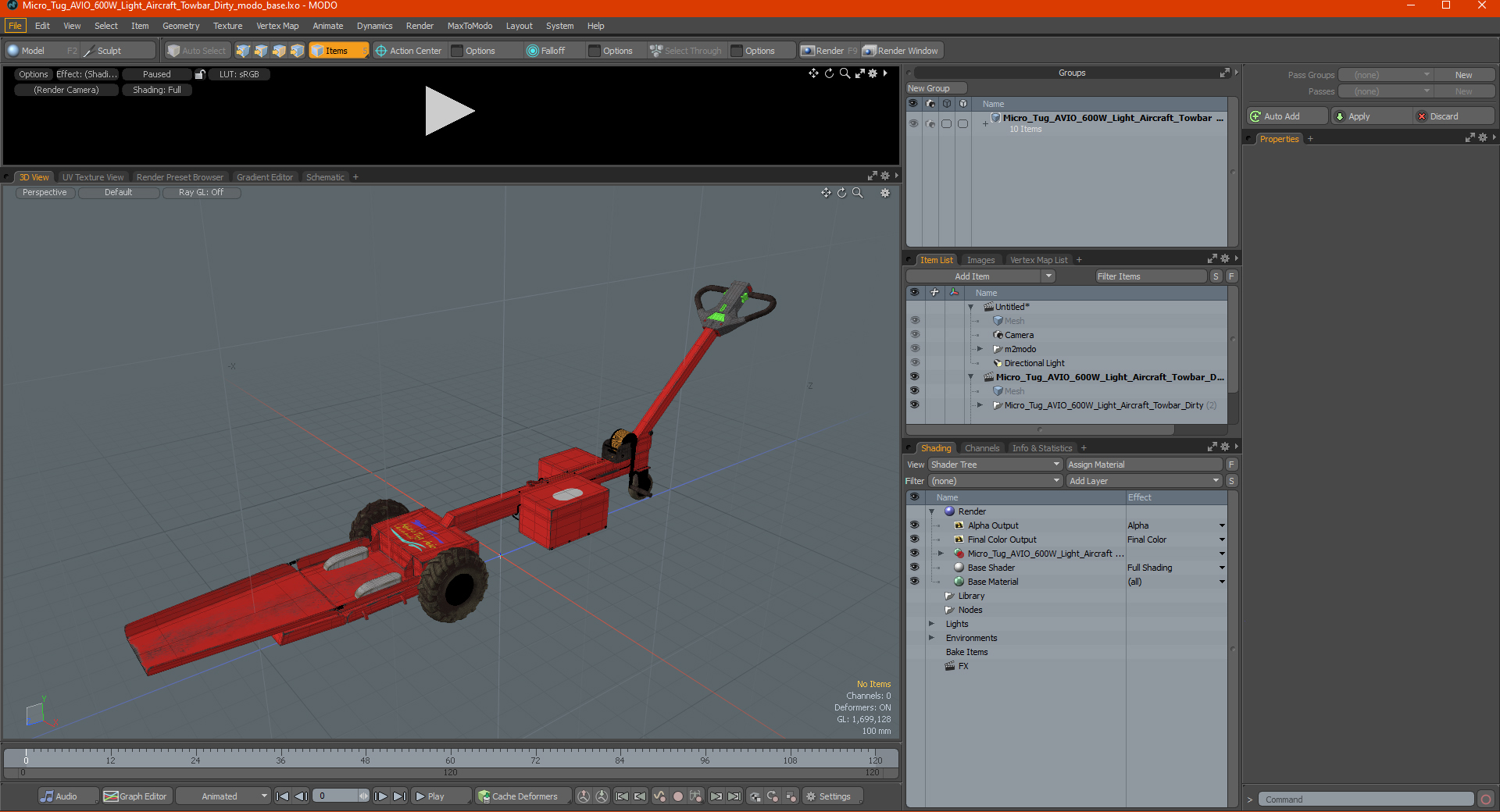
Task: Expand the Lights node
Action: click(x=931, y=624)
